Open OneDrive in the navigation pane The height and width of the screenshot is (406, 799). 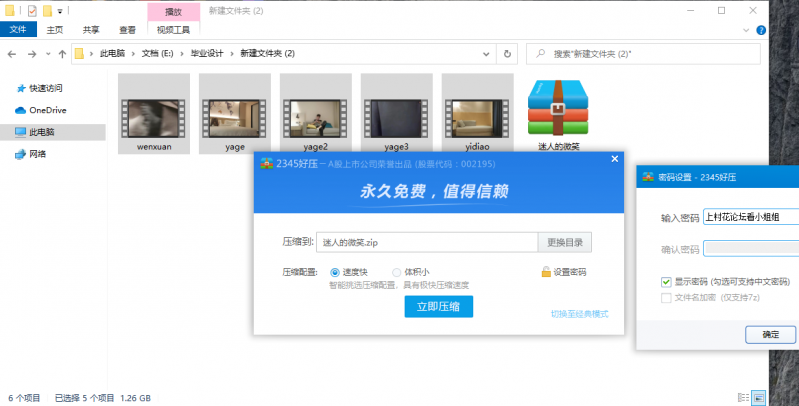[x=47, y=110]
